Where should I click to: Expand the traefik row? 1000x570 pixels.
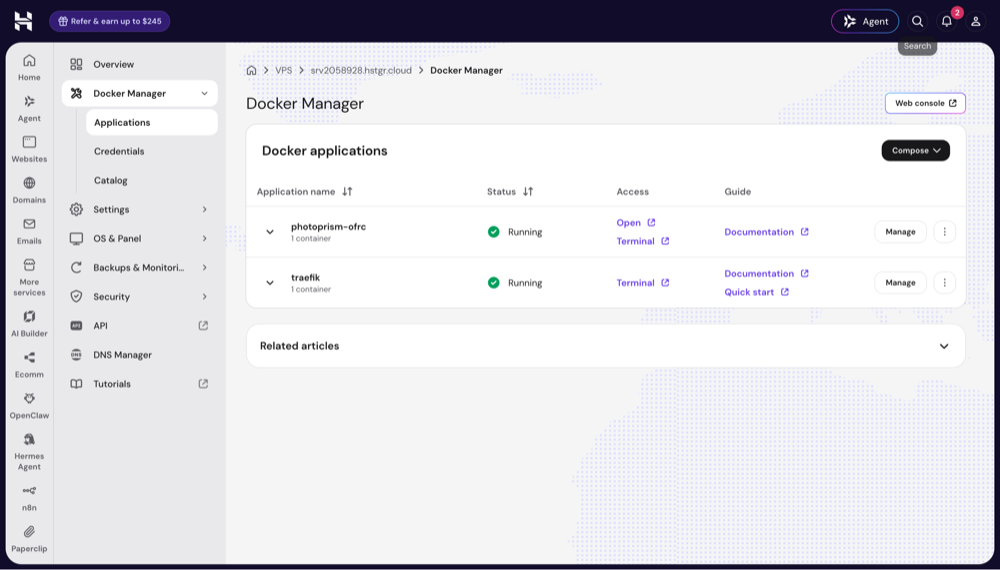pos(270,282)
